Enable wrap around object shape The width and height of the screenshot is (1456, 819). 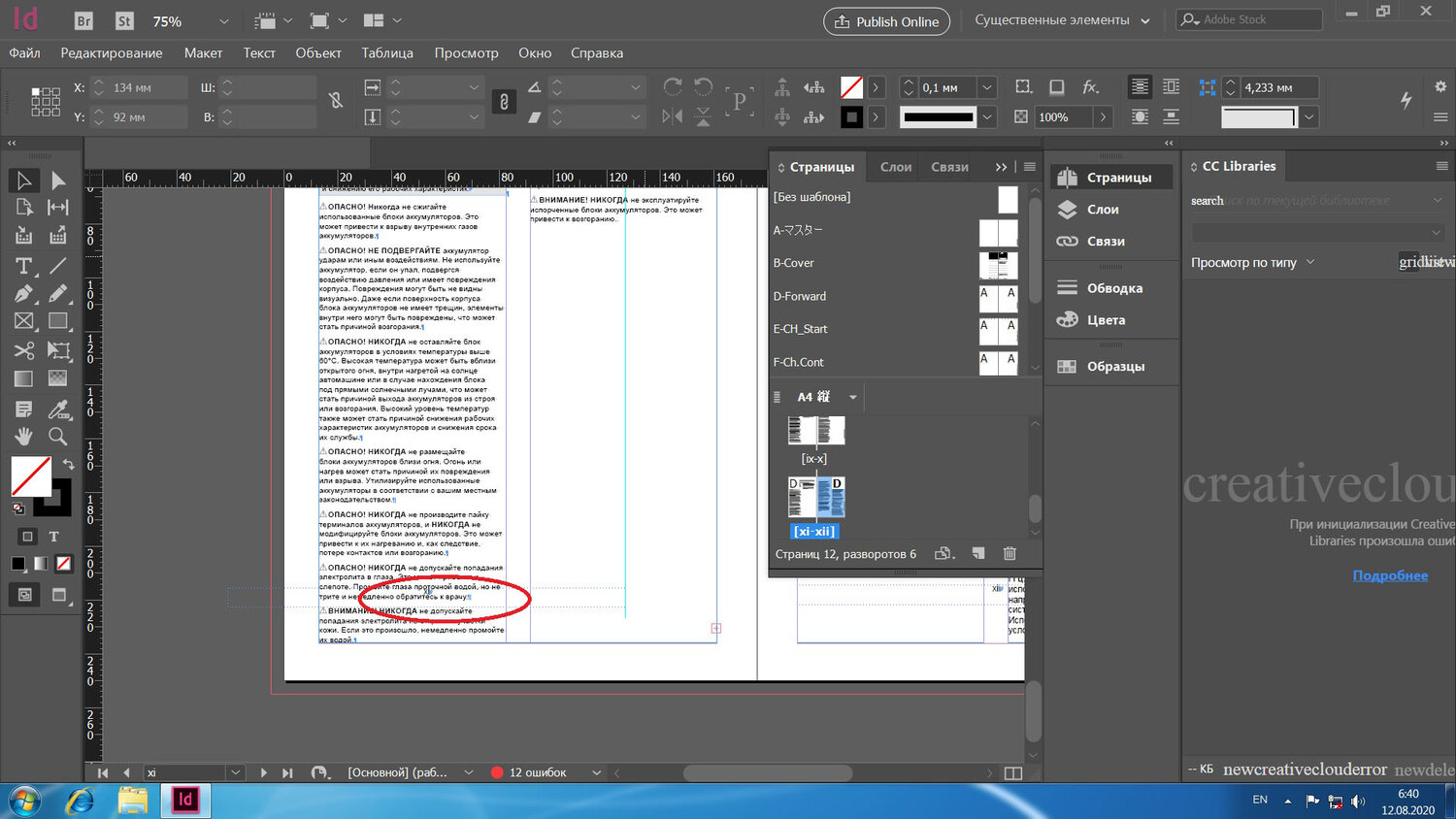(1140, 116)
